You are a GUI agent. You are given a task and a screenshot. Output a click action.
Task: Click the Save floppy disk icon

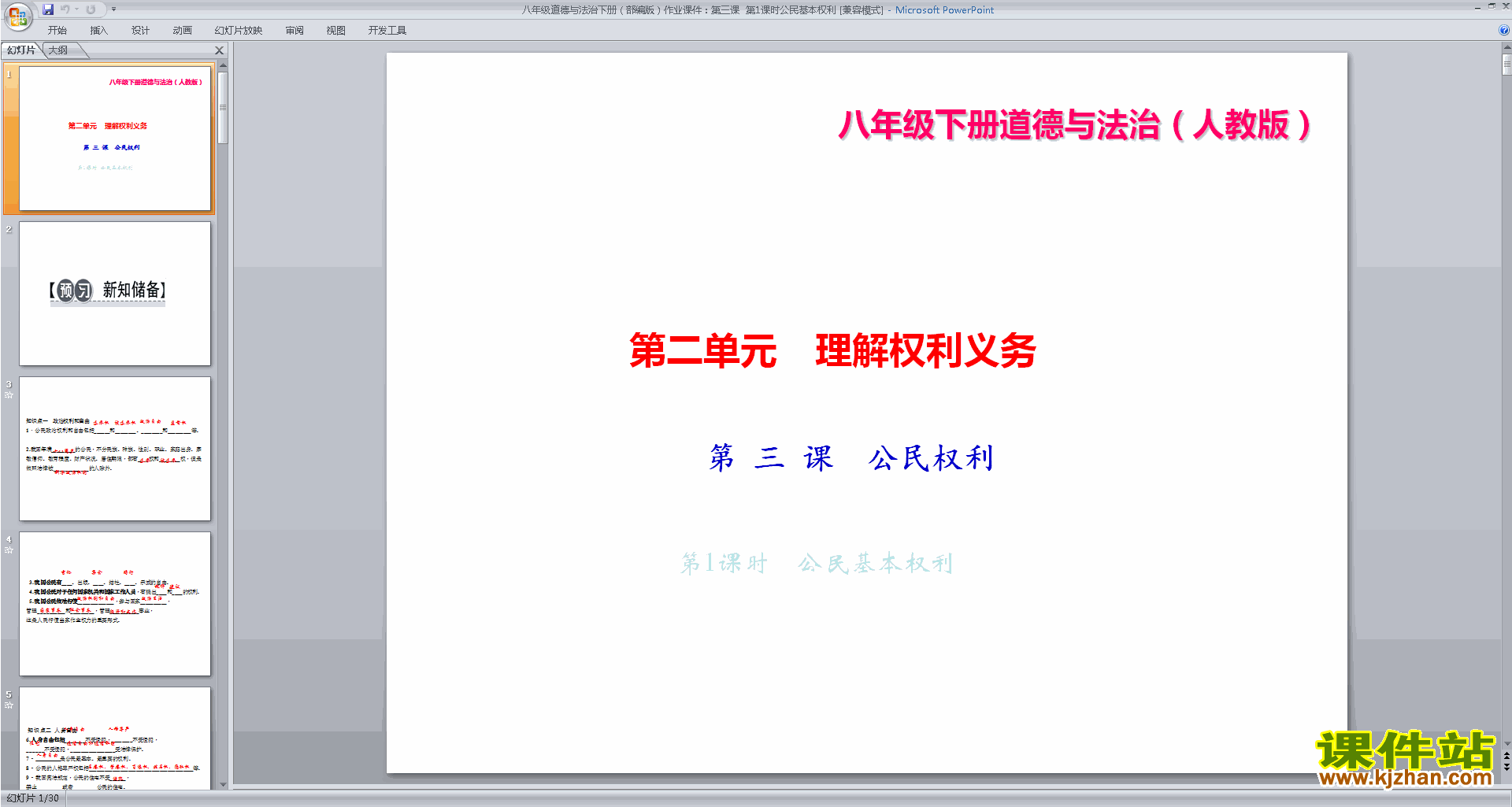click(48, 9)
